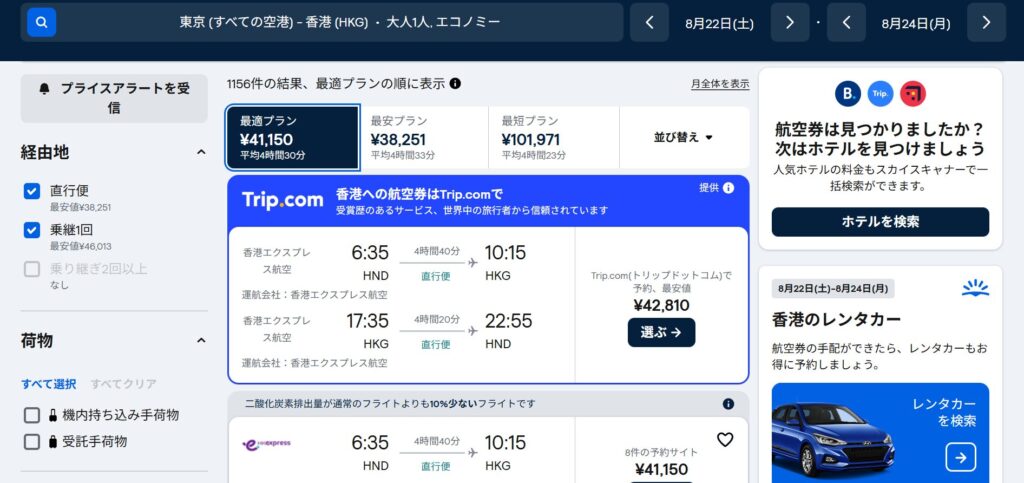Click the HK Express airline logo
The image size is (1024, 483).
tap(267, 443)
